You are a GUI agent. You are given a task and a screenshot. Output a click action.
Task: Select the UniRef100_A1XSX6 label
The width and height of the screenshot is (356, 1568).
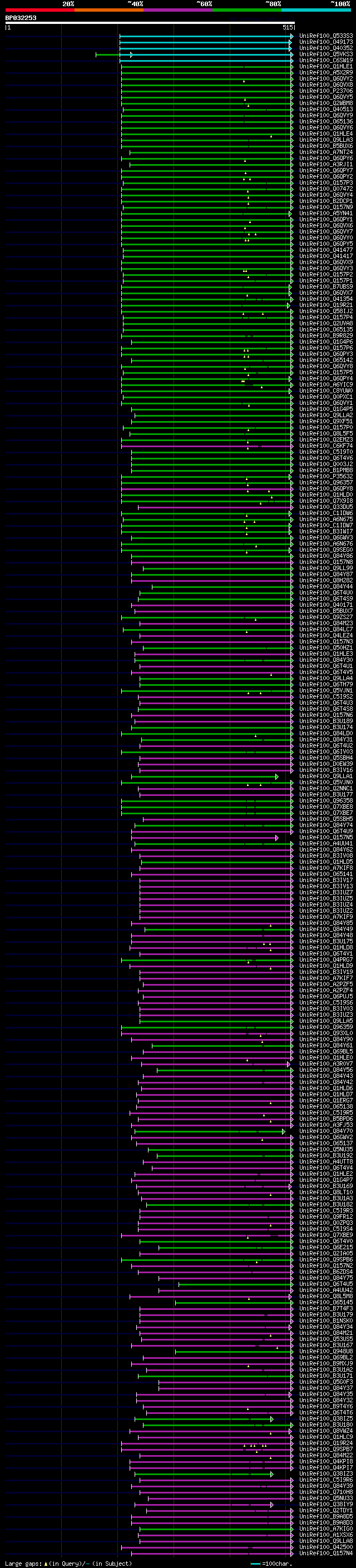(x=326, y=1536)
